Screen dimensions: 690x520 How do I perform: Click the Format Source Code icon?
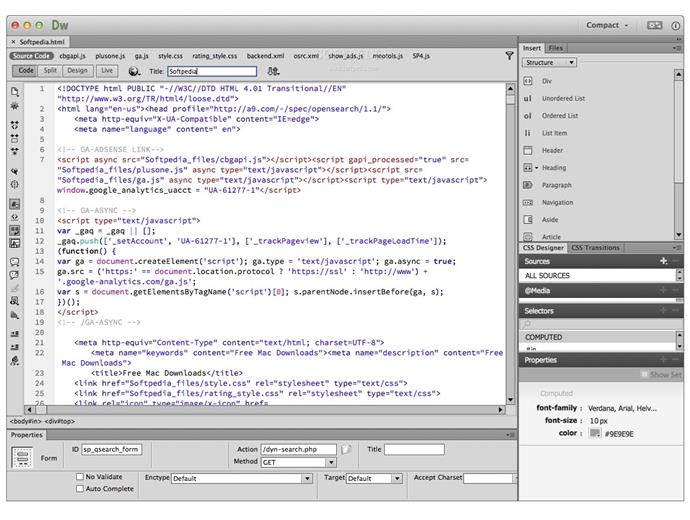click(x=15, y=361)
